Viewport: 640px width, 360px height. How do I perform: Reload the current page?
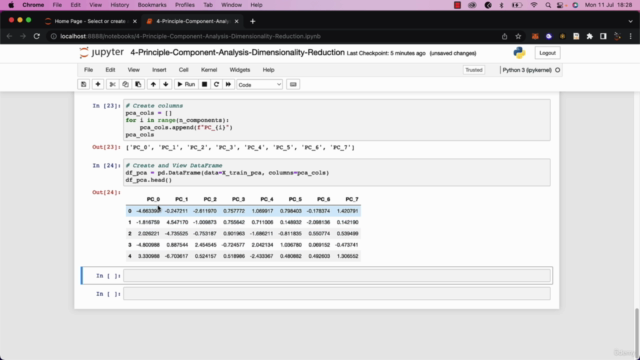pos(37,36)
